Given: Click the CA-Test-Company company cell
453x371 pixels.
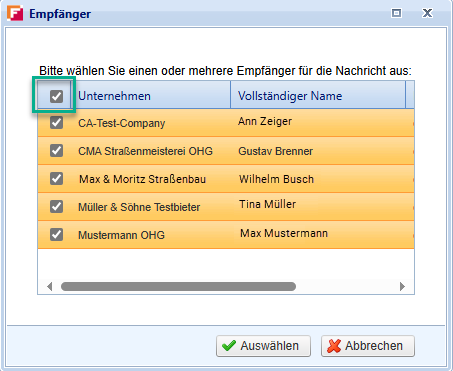Looking at the screenshot, I should pos(151,123).
